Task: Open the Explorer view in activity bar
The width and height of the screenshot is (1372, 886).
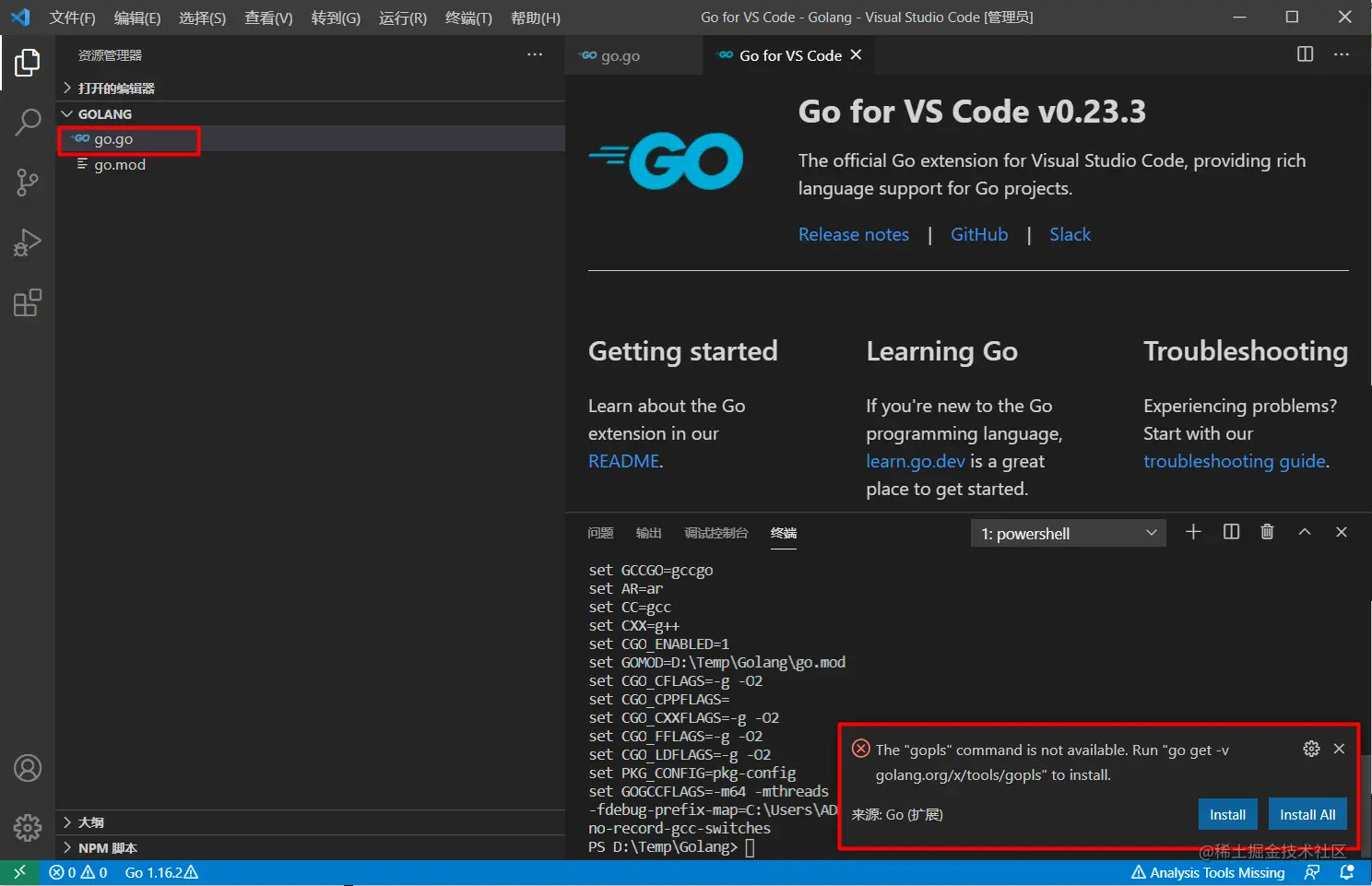Action: pos(28,63)
